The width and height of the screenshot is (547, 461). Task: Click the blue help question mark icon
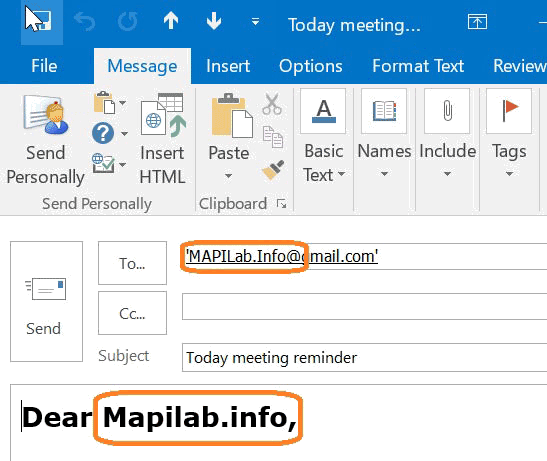click(103, 133)
